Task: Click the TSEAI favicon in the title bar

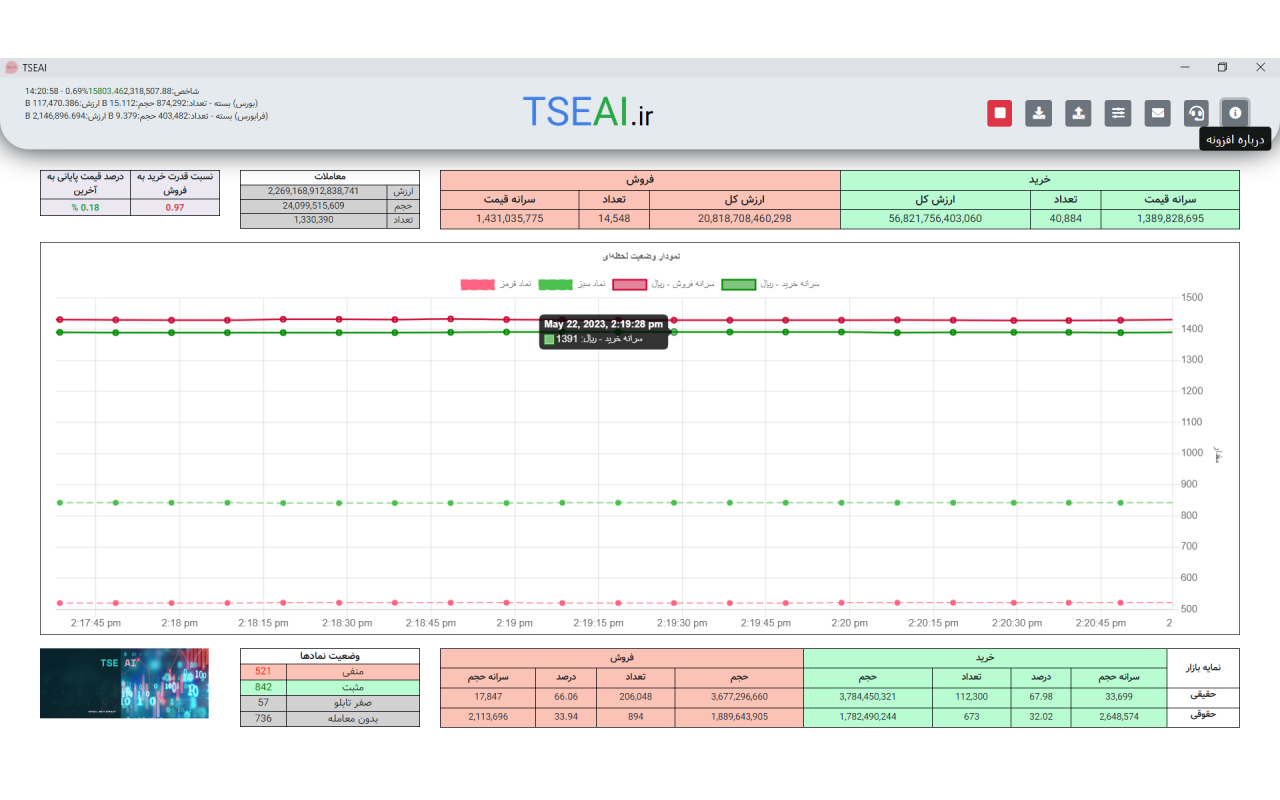Action: point(11,67)
